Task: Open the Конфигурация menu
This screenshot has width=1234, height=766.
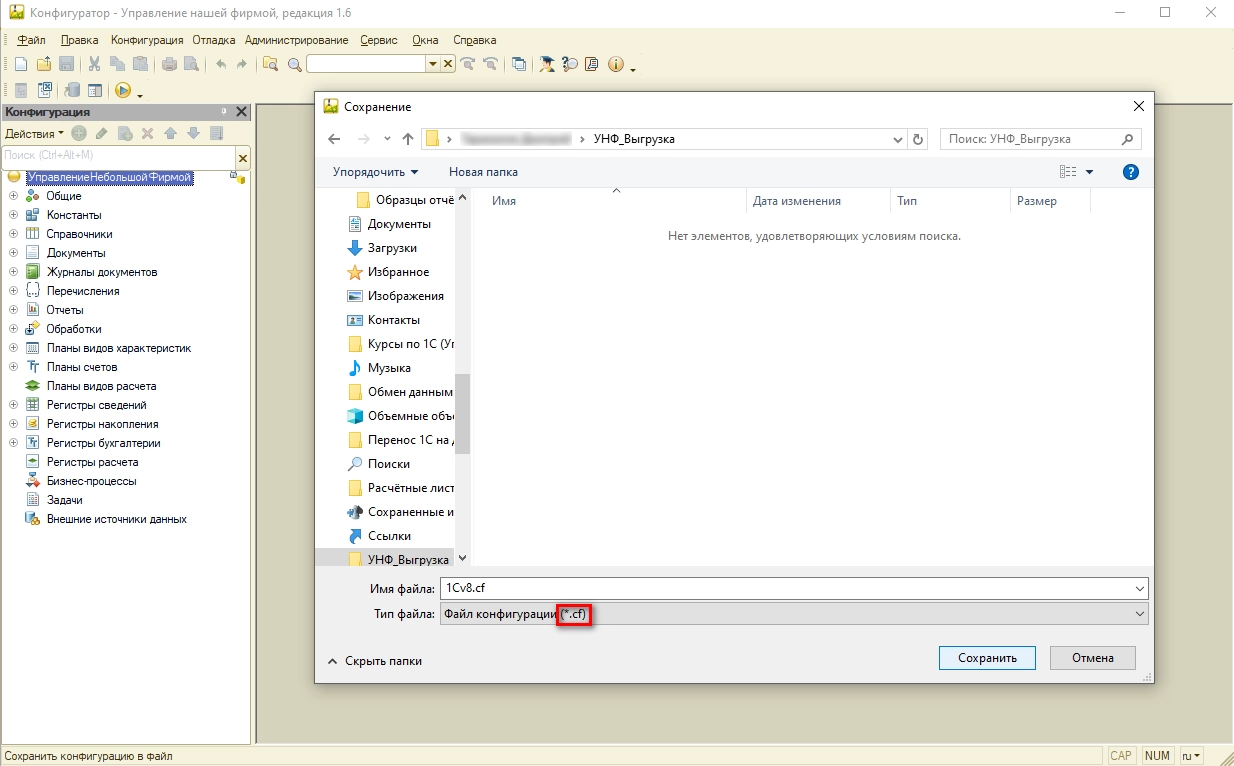Action: 147,40
